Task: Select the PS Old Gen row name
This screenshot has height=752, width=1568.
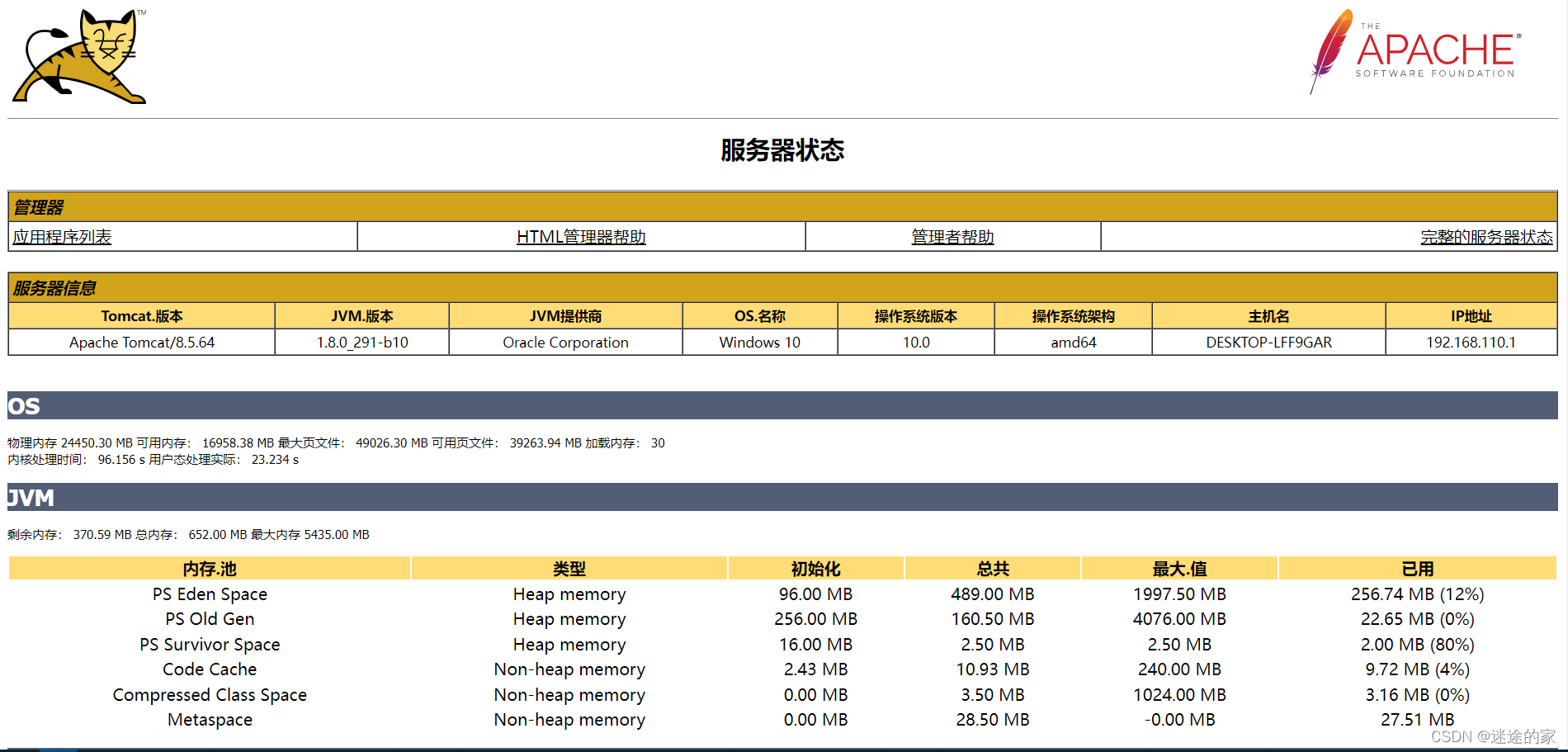Action: [210, 619]
